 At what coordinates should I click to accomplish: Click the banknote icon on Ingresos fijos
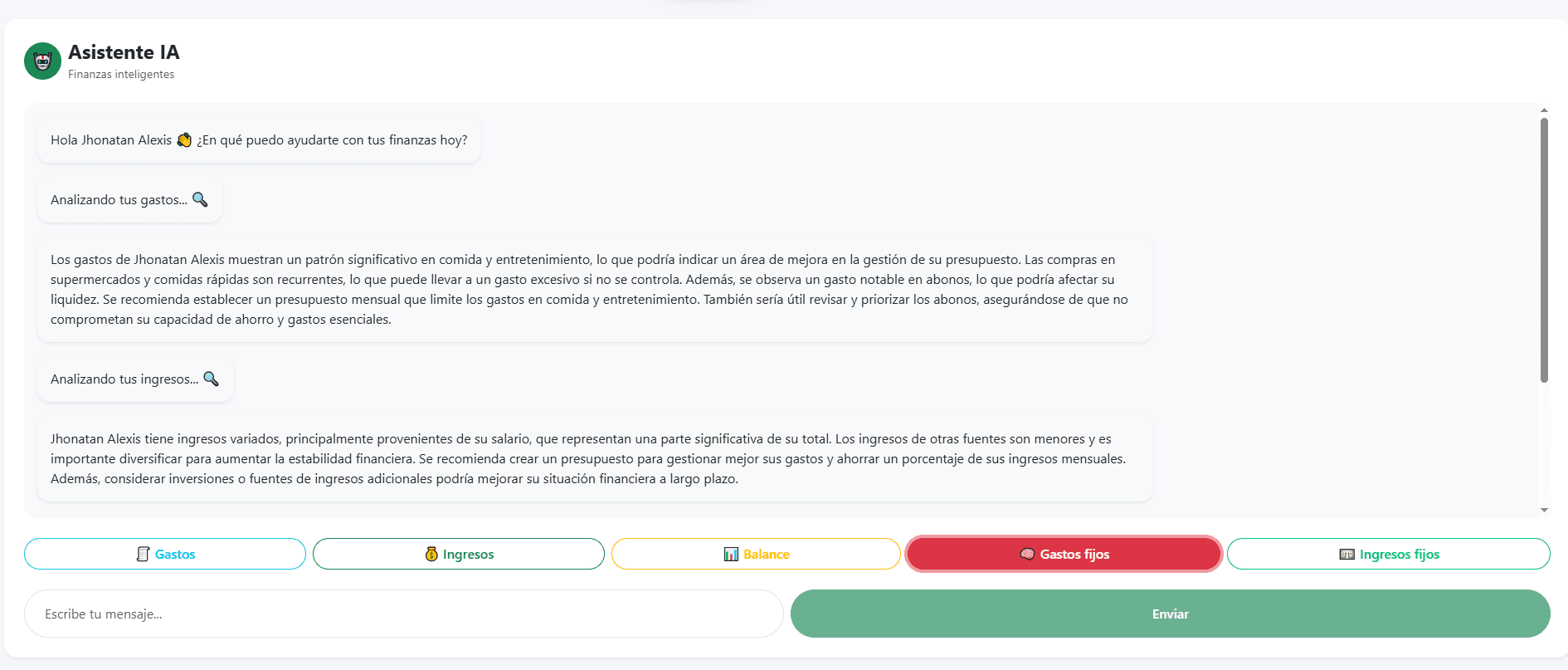click(1347, 554)
